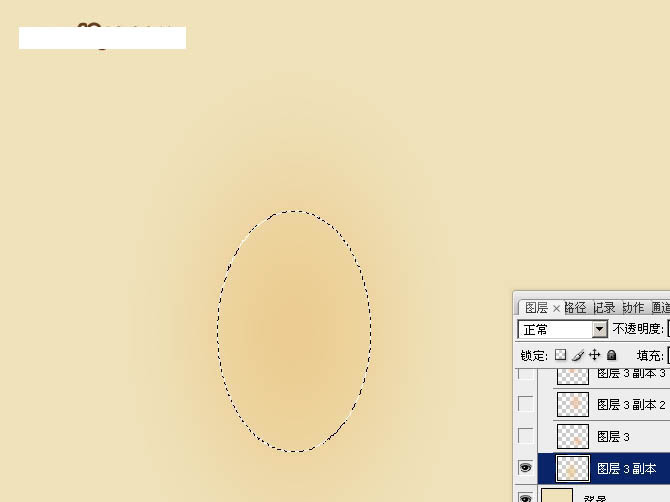This screenshot has width=670, height=502.
Task: Hide the 背景 layer eye icon
Action: point(525,498)
